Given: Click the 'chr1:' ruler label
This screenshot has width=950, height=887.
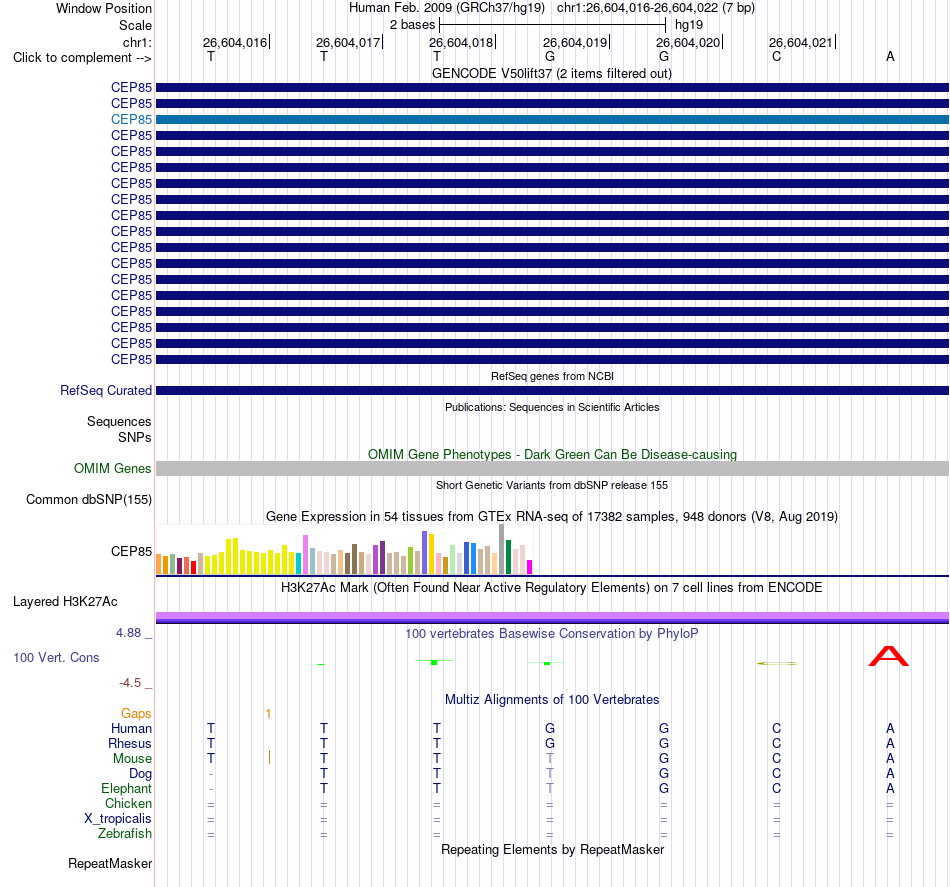Looking at the screenshot, I should [137, 42].
